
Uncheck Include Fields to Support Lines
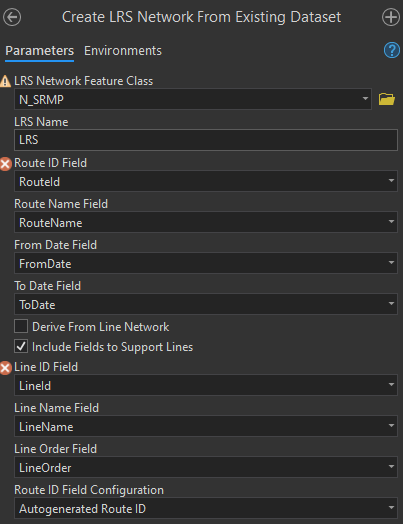click(21, 346)
